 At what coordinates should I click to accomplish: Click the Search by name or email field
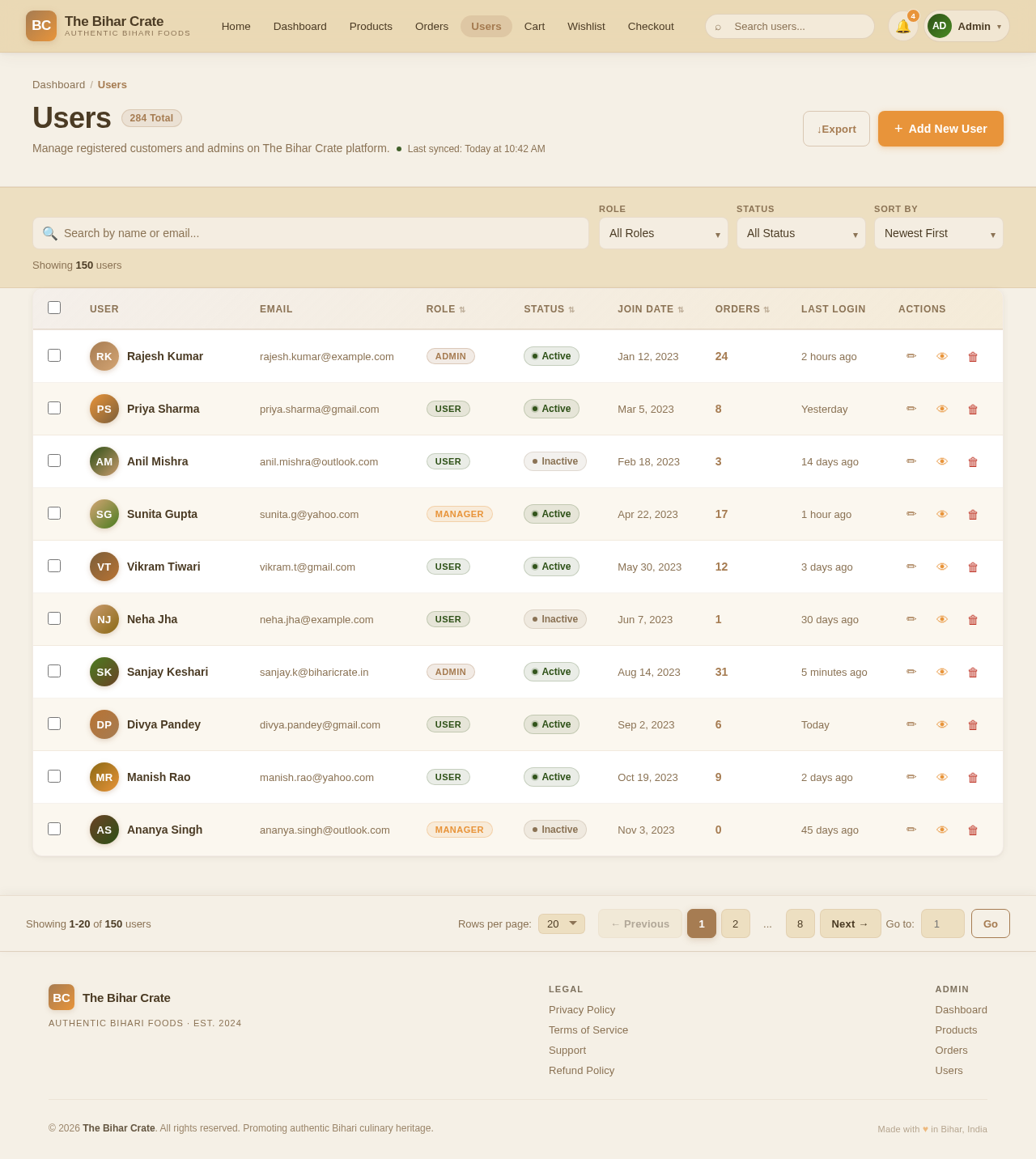pyautogui.click(x=311, y=233)
